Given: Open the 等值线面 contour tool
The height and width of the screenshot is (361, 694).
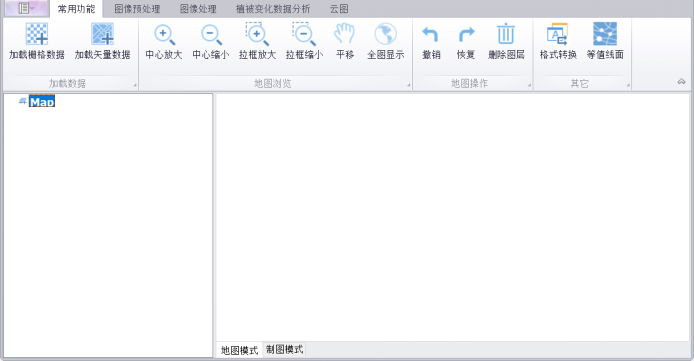Looking at the screenshot, I should (x=605, y=34).
